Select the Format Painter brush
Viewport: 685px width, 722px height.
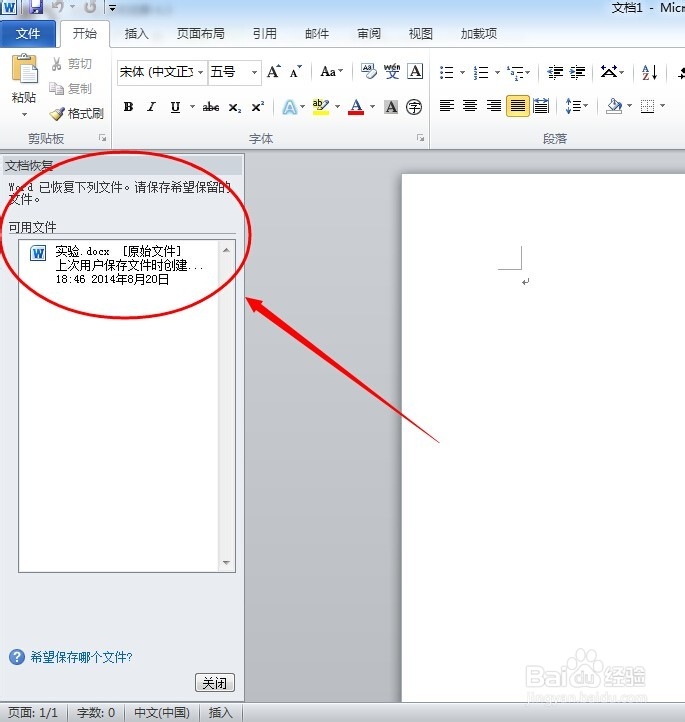tap(76, 113)
